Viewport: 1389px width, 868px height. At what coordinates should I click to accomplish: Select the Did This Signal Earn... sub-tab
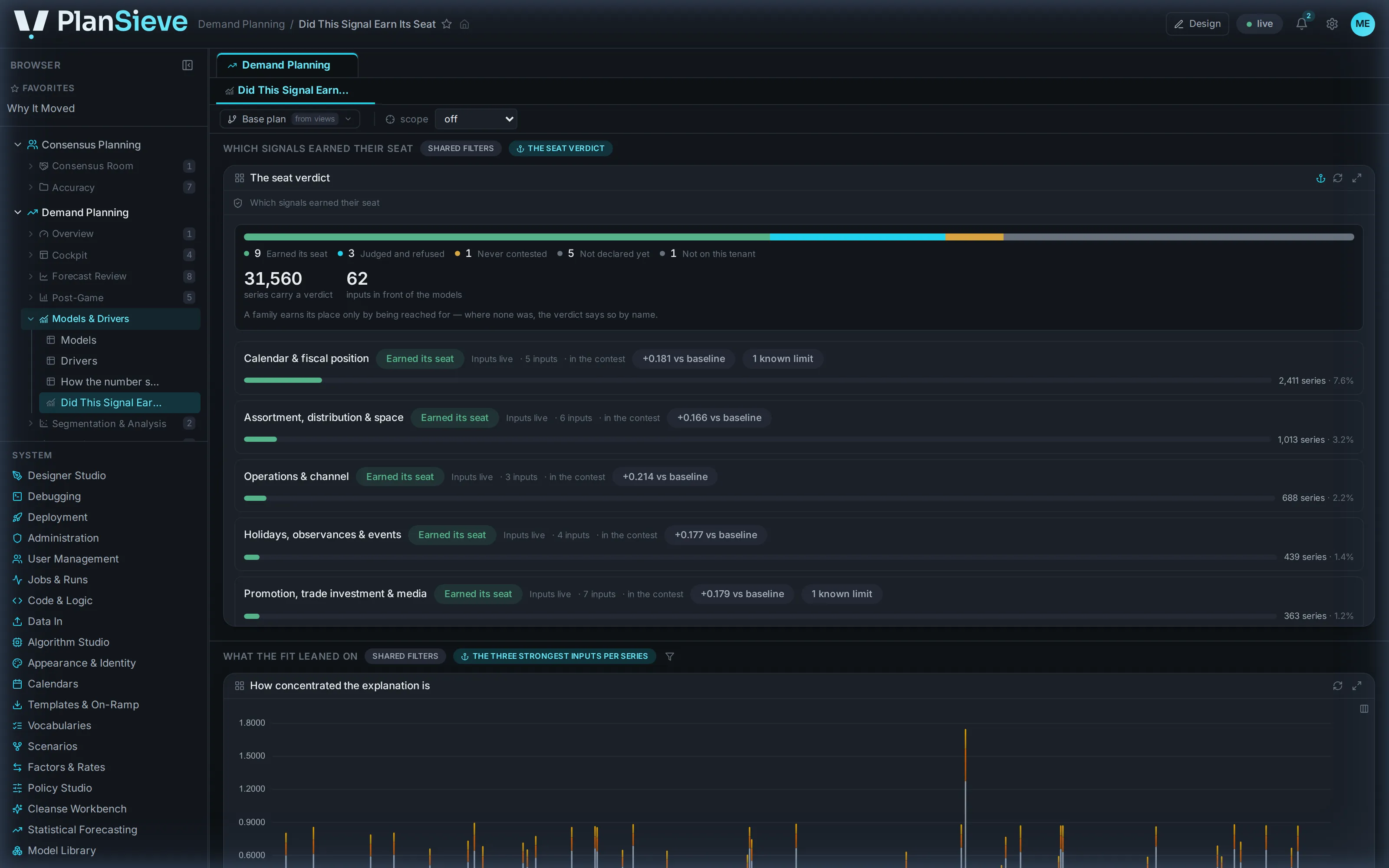(x=295, y=90)
